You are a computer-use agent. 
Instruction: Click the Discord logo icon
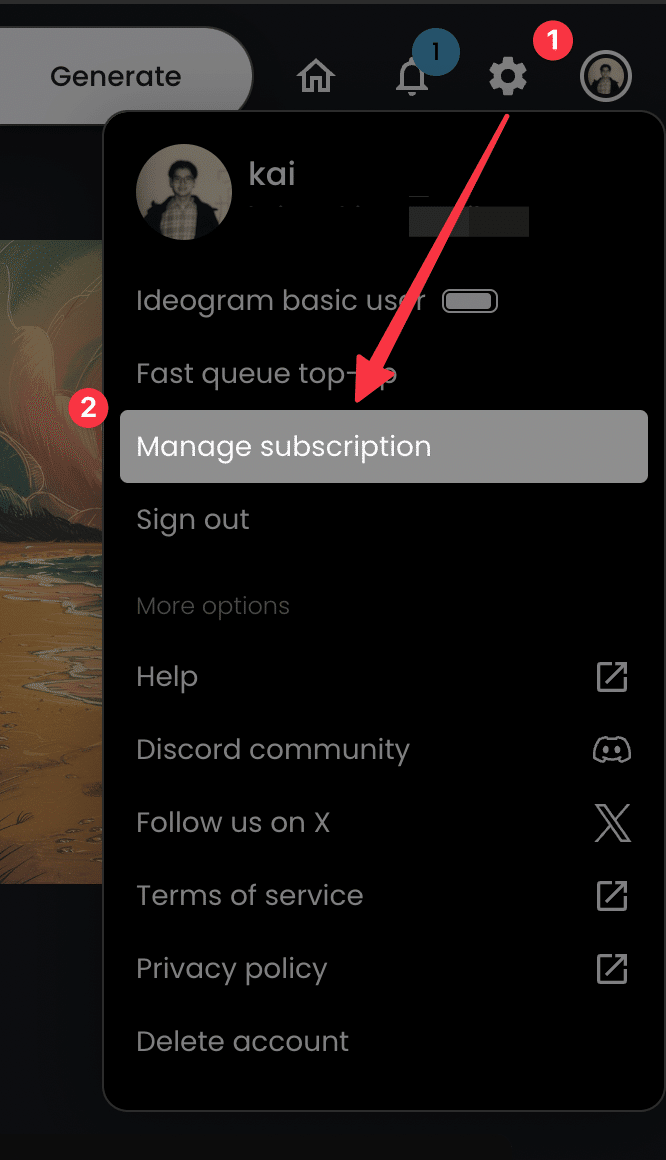pyautogui.click(x=612, y=749)
